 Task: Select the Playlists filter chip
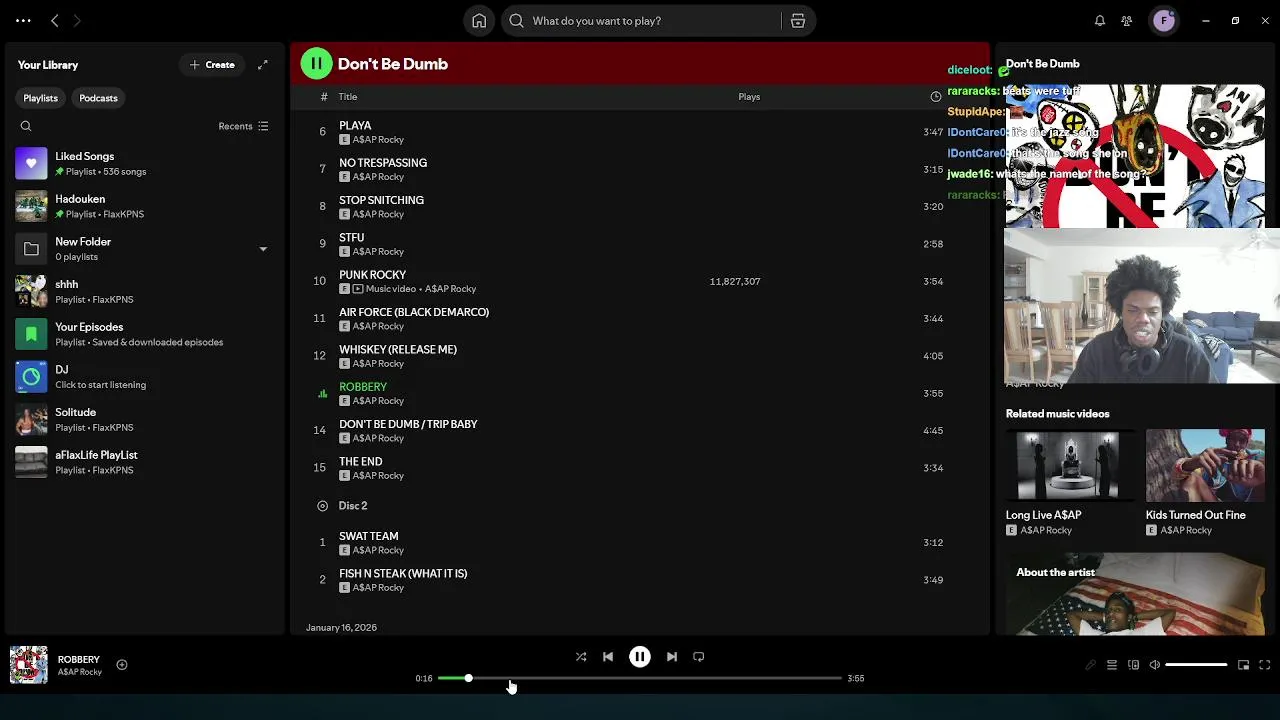pos(41,98)
